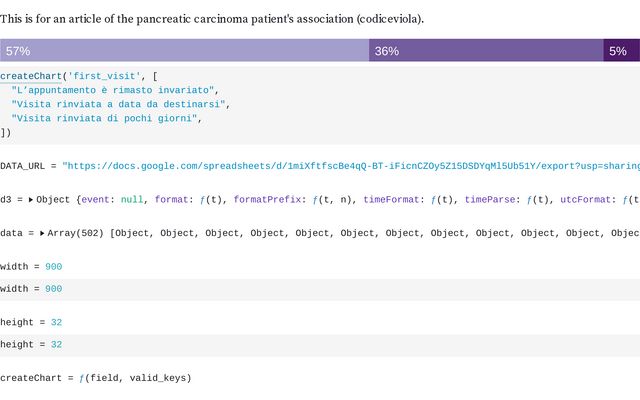
Task: Click the closing bracket of createChart cell
Action: pyautogui.click(x=5, y=132)
